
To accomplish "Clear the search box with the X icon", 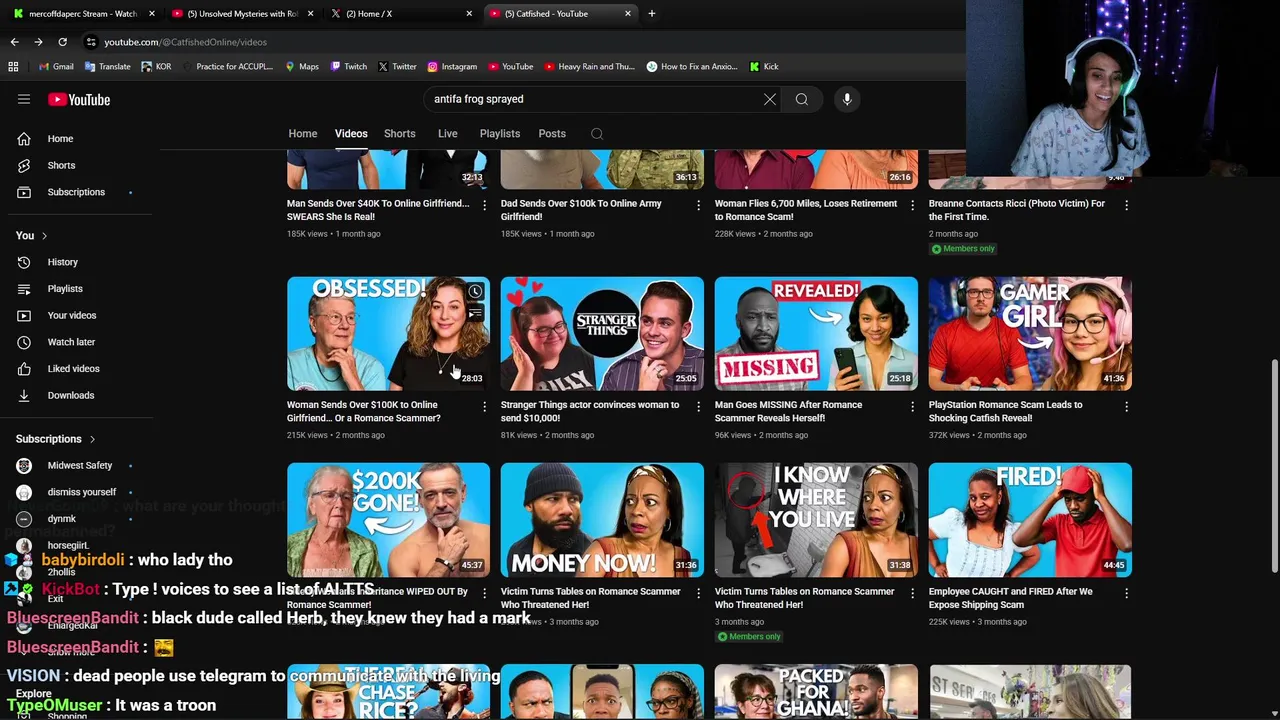I will coord(770,99).
